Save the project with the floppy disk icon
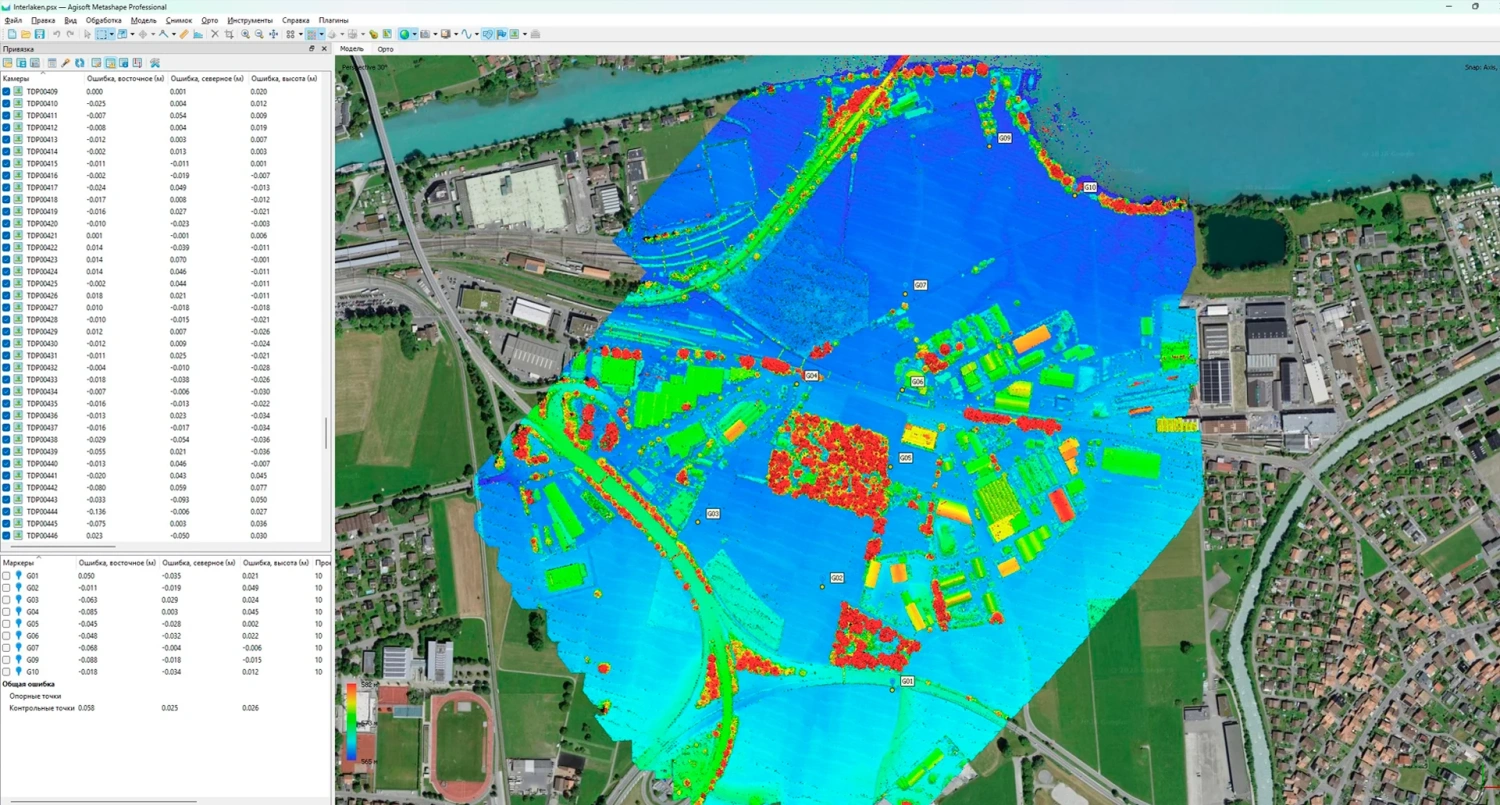This screenshot has height=805, width=1500. pos(39,34)
